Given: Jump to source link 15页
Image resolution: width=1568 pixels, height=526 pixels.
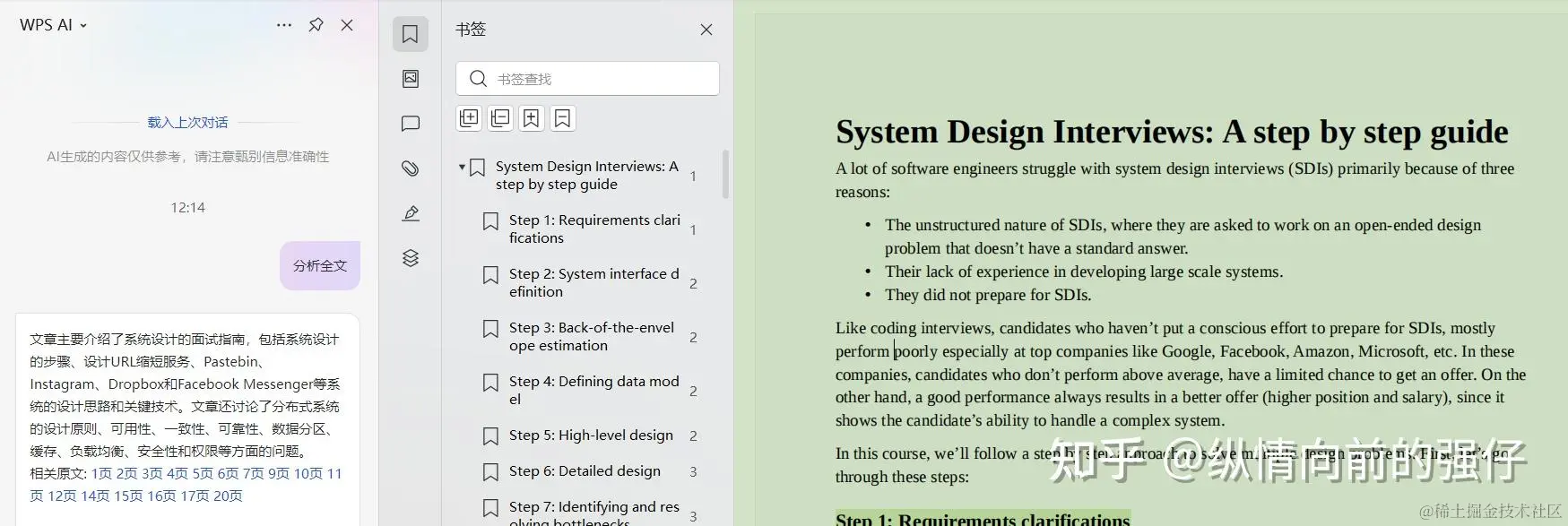Looking at the screenshot, I should (x=128, y=496).
